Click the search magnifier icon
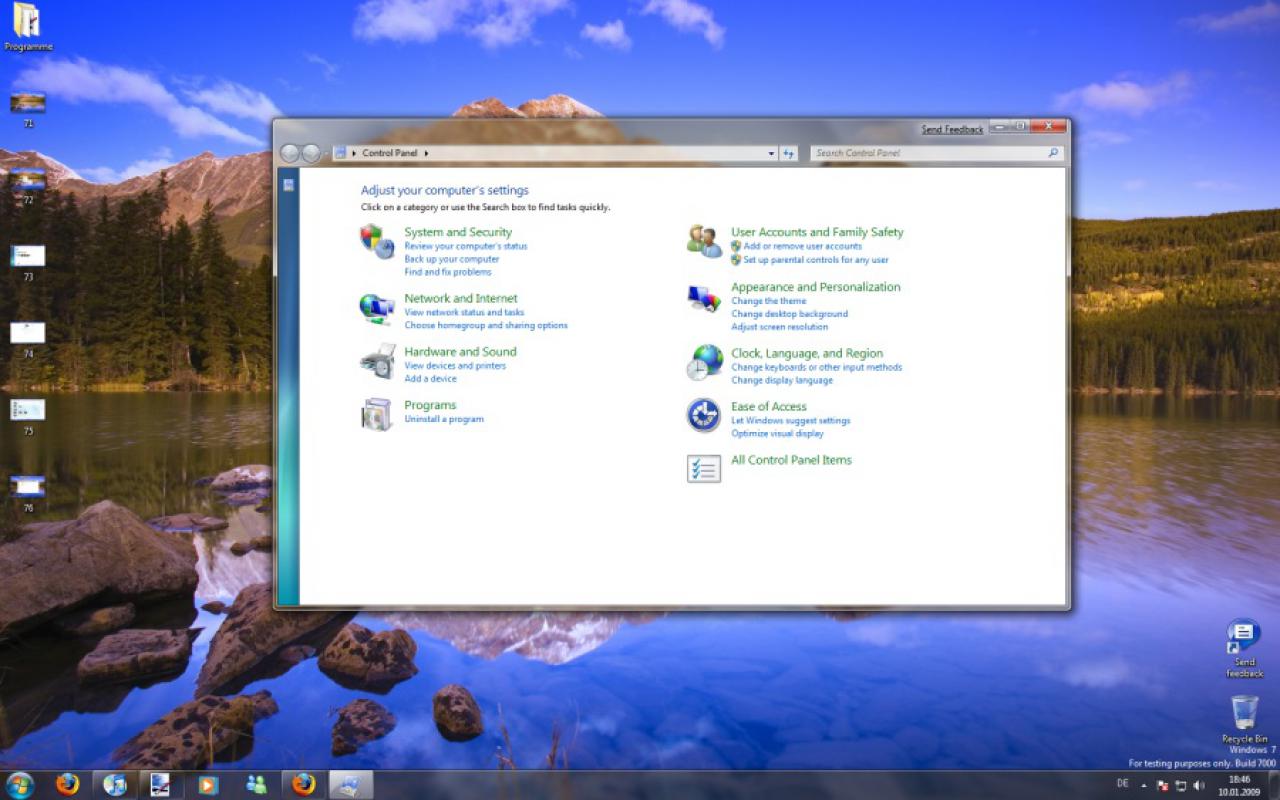 pyautogui.click(x=1053, y=153)
